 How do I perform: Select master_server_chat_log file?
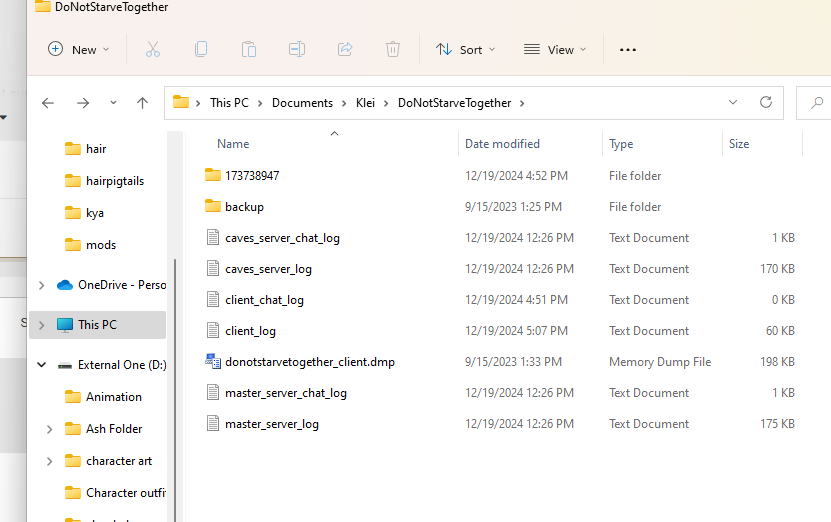point(286,393)
